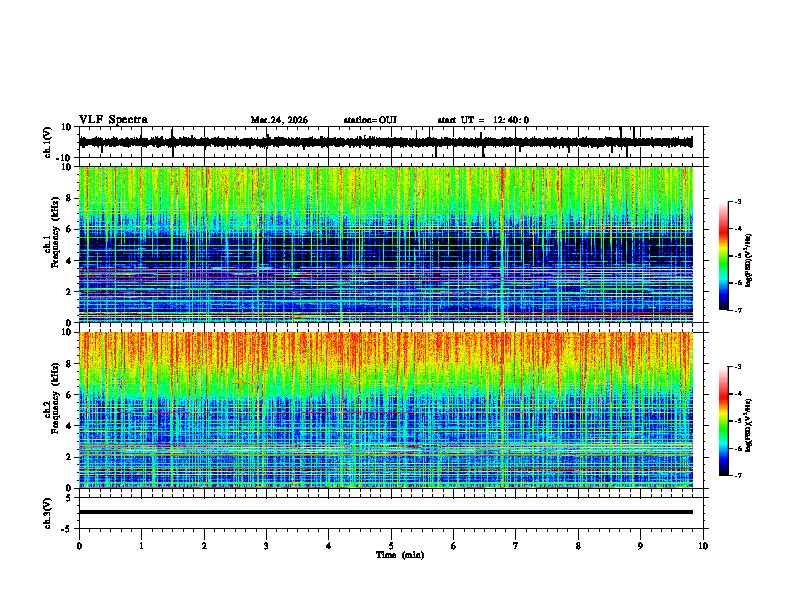Click the flat ch.3 voltage trace line
The image size is (792, 612).
pos(386,512)
